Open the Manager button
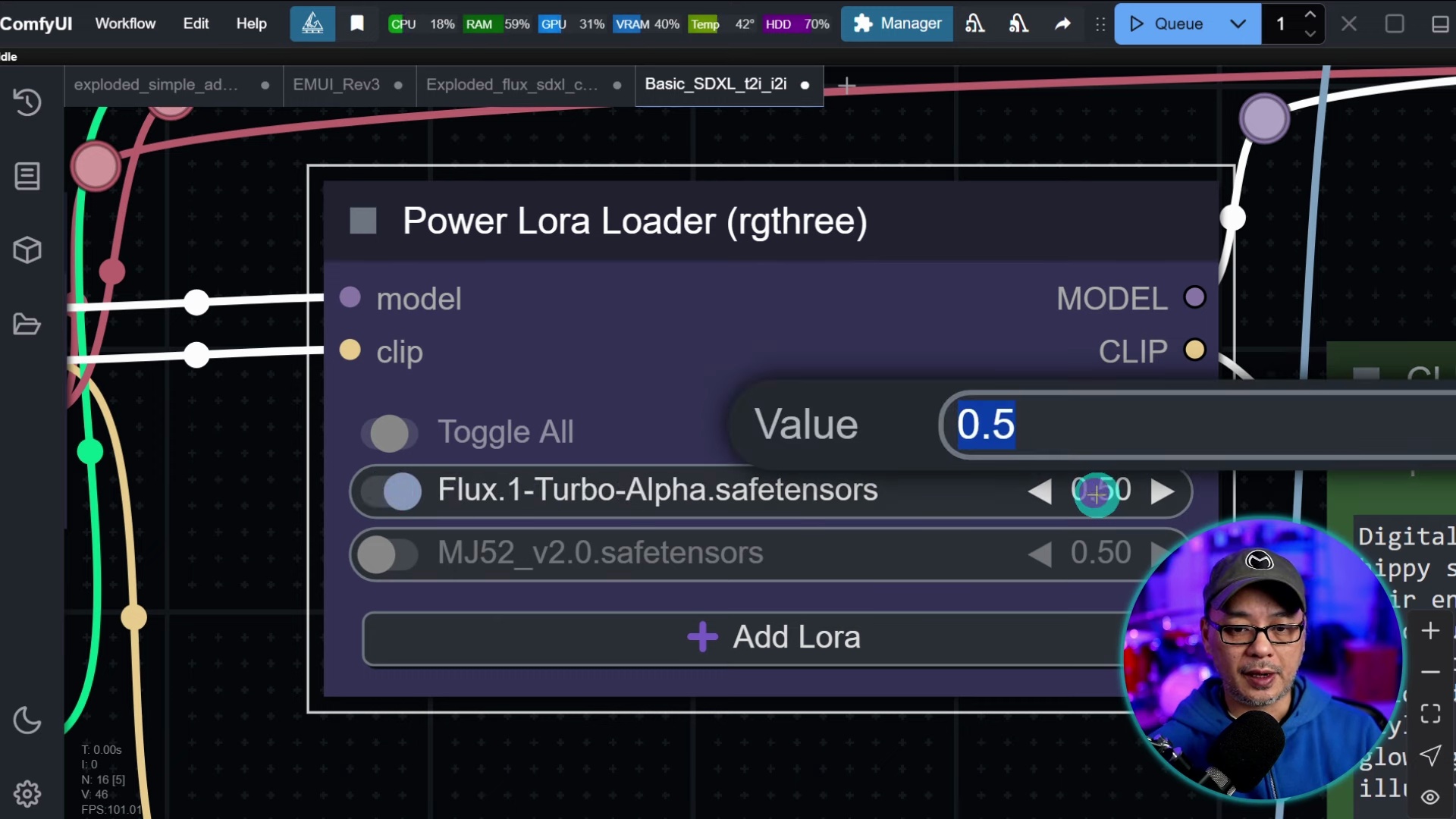The image size is (1456, 819). pyautogui.click(x=897, y=24)
